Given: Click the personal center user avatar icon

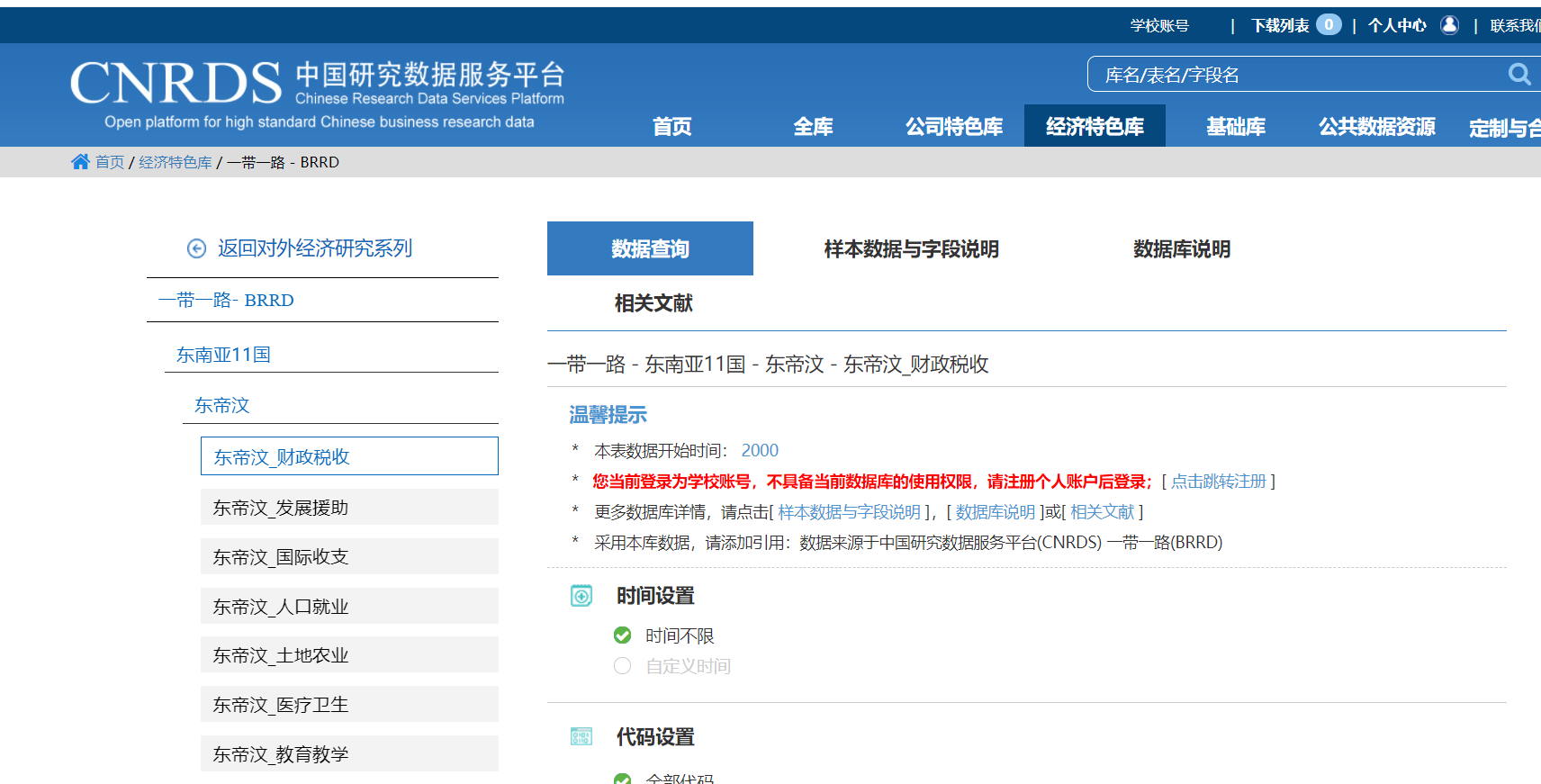Looking at the screenshot, I should coord(1449,25).
